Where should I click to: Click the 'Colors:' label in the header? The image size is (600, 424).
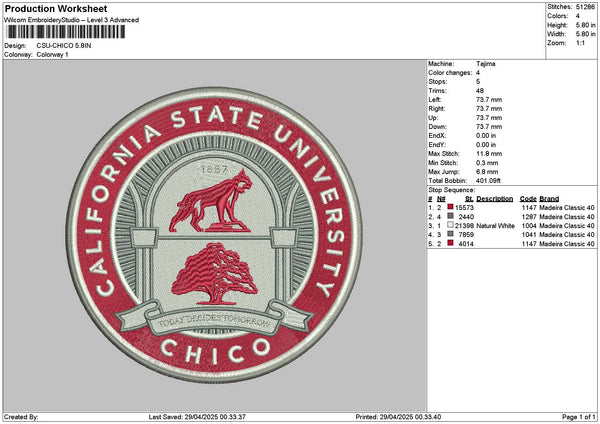(558, 16)
